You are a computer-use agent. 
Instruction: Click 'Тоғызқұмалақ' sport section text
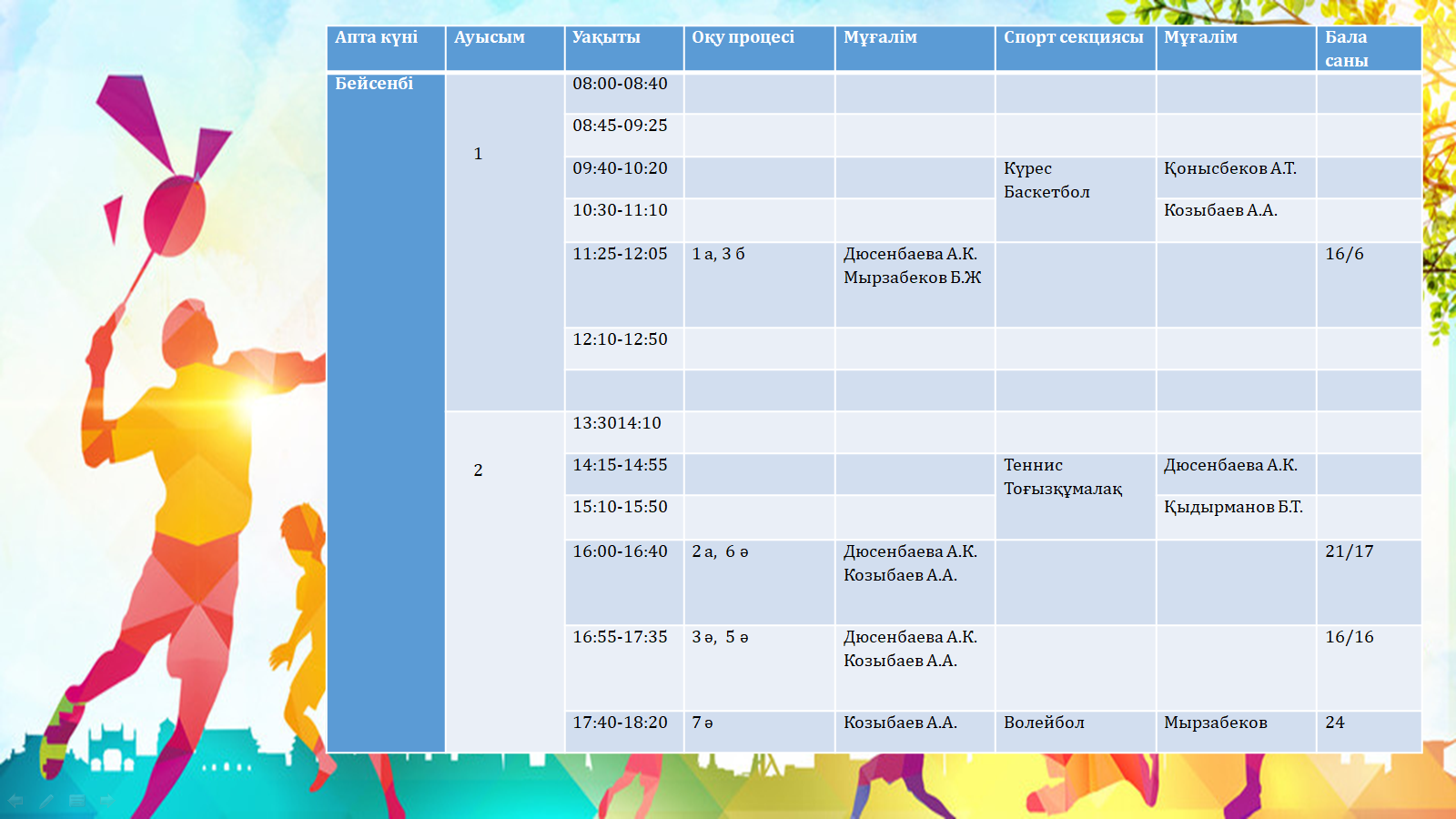1063,489
